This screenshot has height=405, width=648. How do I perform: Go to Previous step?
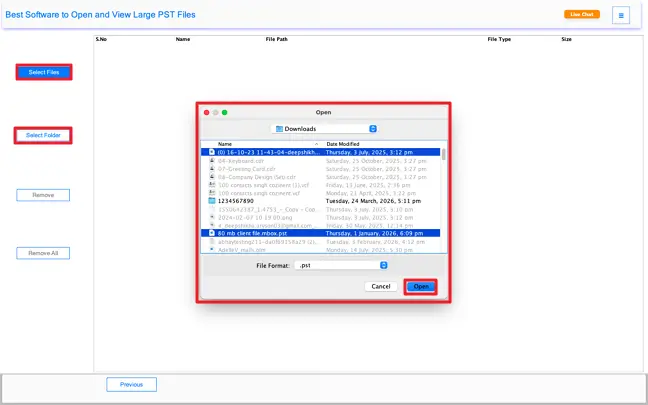click(131, 384)
